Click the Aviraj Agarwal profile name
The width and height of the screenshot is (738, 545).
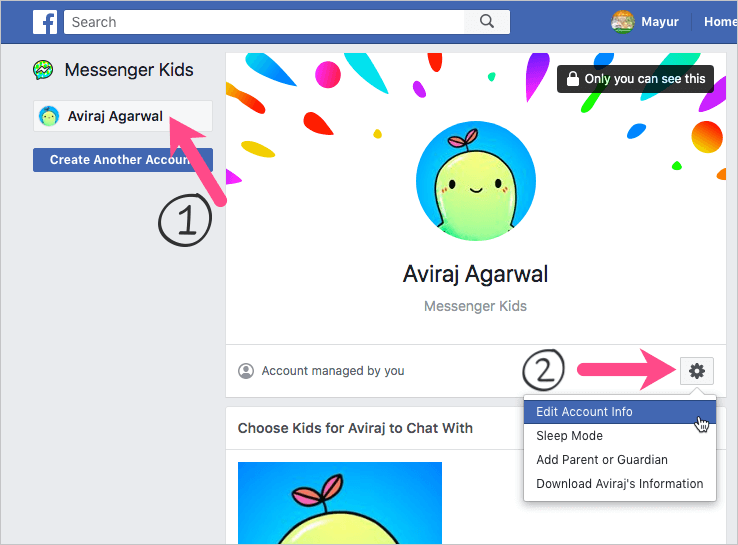pos(475,274)
